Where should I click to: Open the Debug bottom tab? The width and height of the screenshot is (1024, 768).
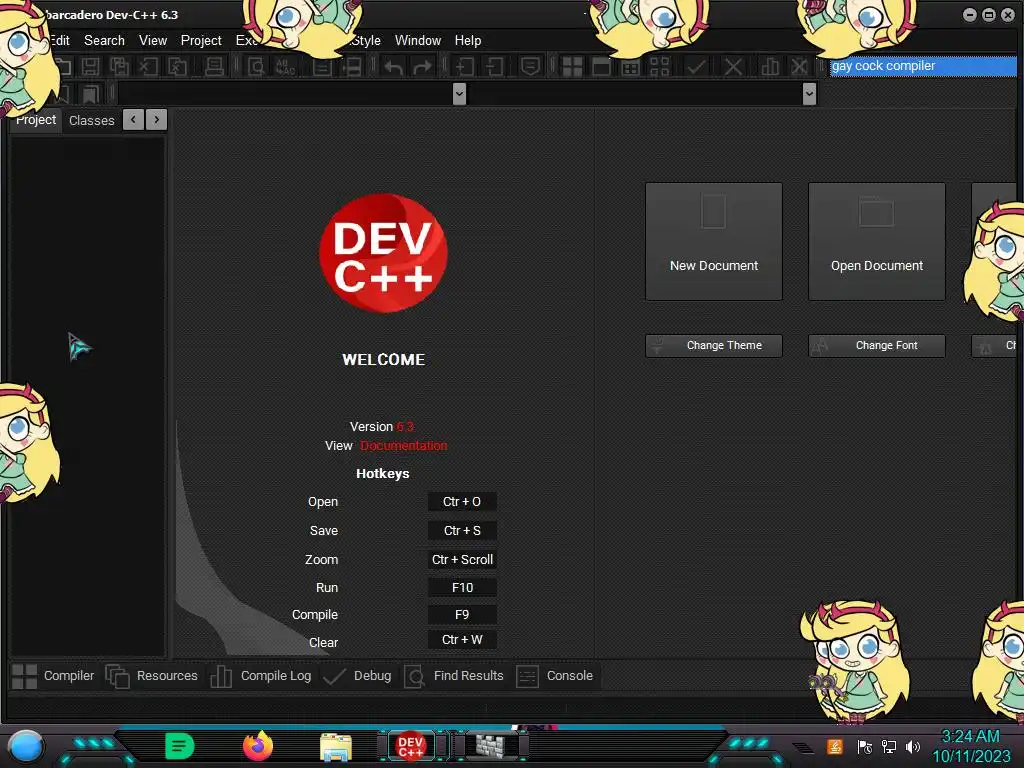tap(357, 676)
